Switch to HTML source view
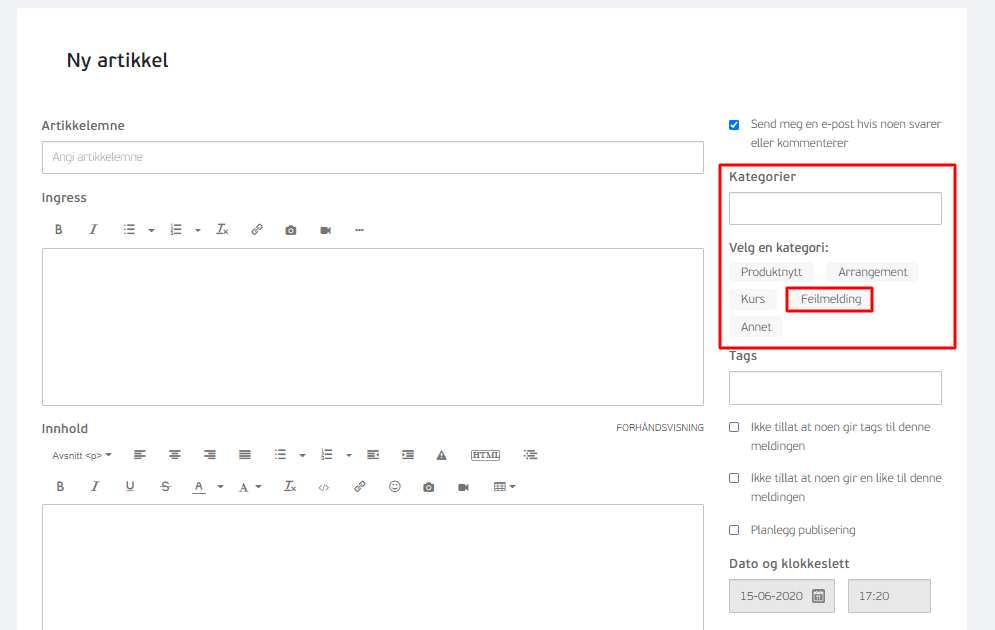The image size is (995, 630). click(485, 455)
